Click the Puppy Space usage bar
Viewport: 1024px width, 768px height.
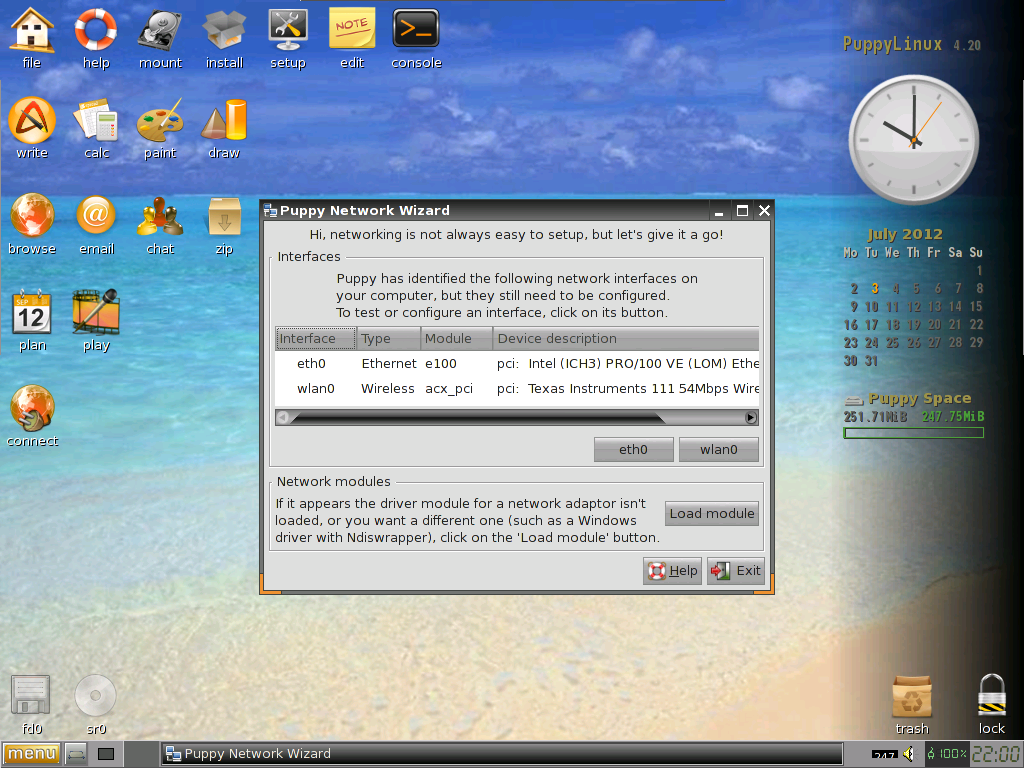[914, 432]
